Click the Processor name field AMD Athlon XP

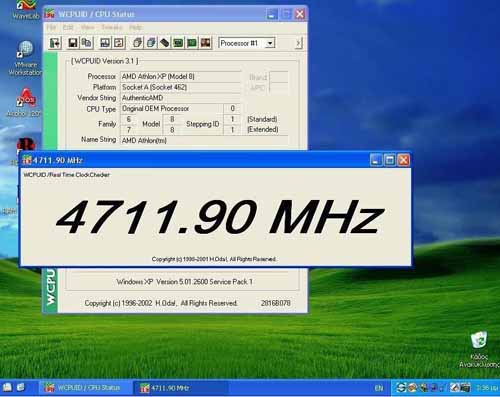pos(180,77)
